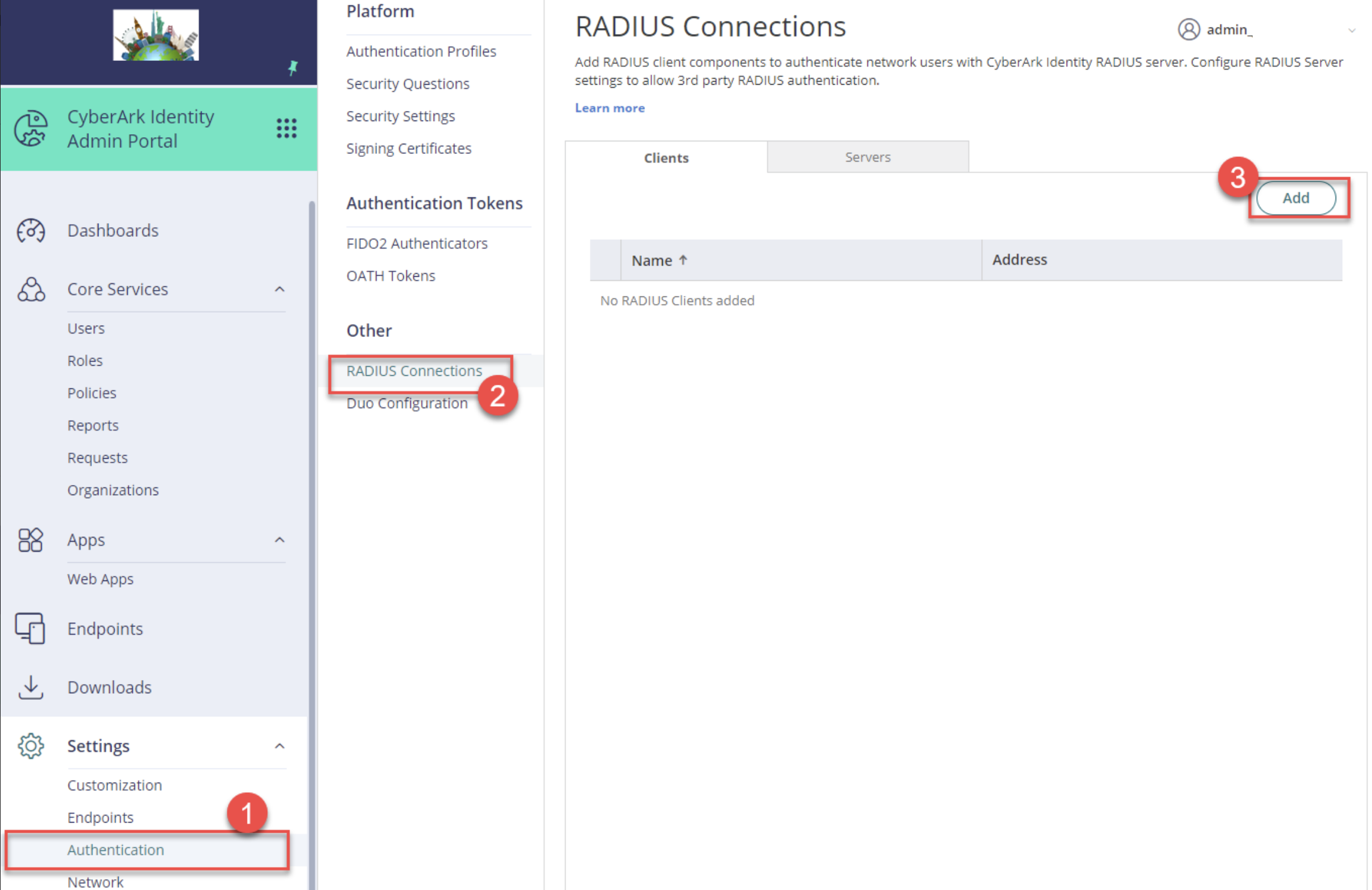Switch to the Servers tab

click(x=867, y=156)
